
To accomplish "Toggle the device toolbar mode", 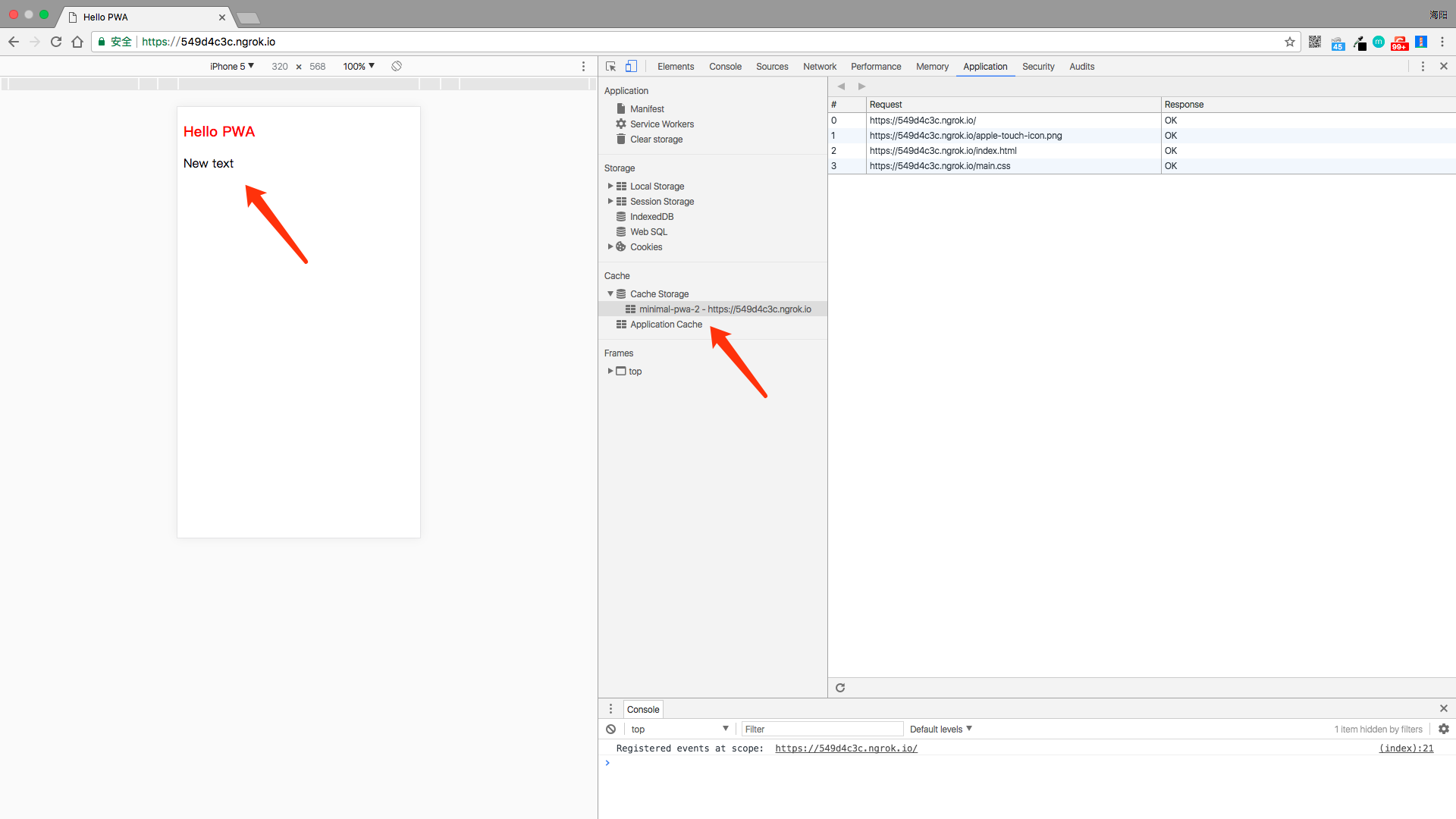I will (x=631, y=67).
